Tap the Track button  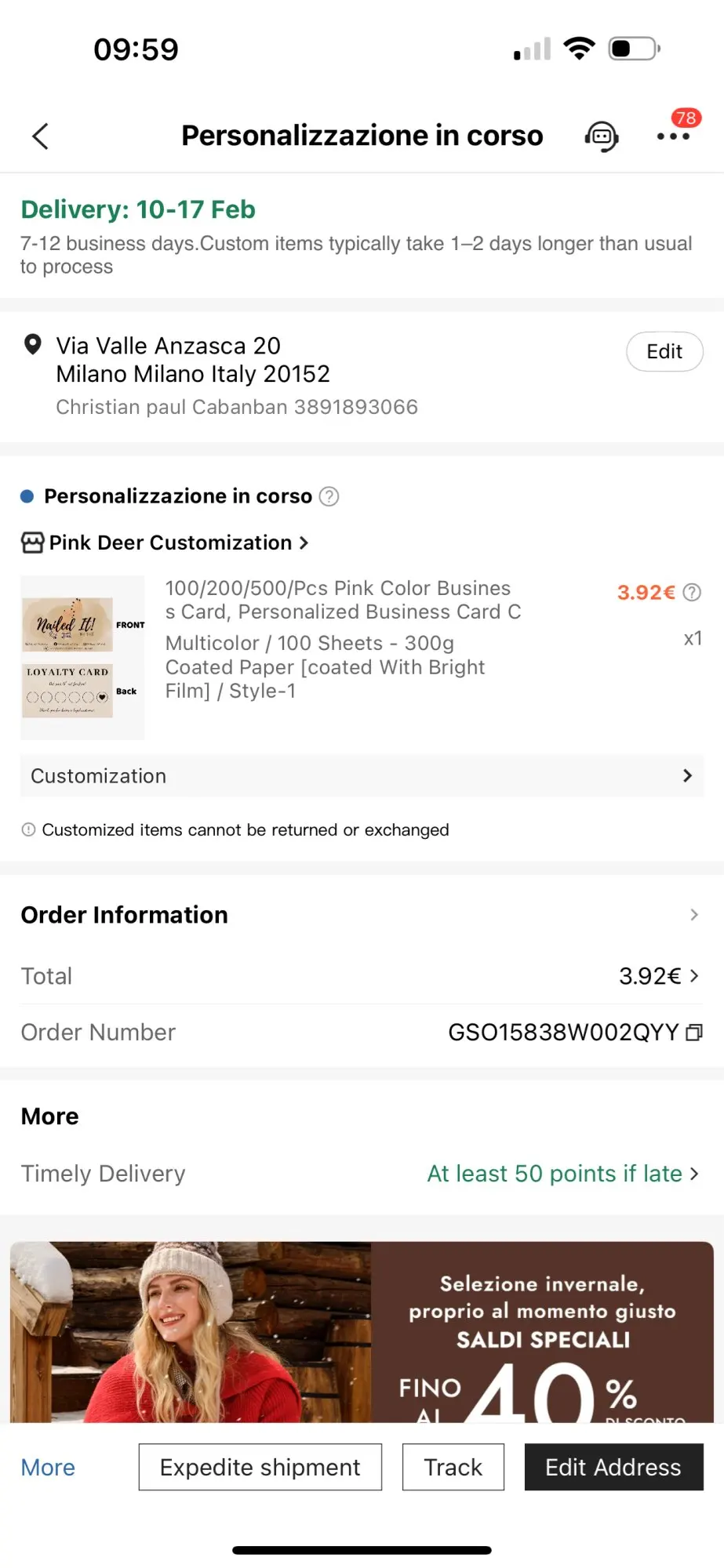pyautogui.click(x=453, y=1467)
